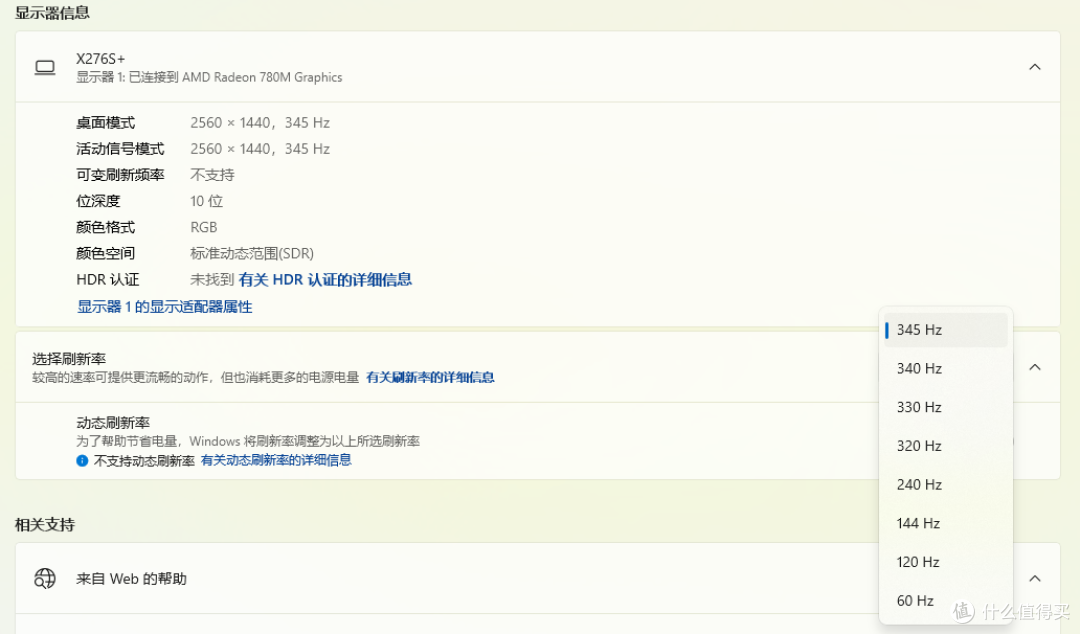Select 345 Hz refresh rate
This screenshot has width=1080, height=634.
tap(946, 330)
